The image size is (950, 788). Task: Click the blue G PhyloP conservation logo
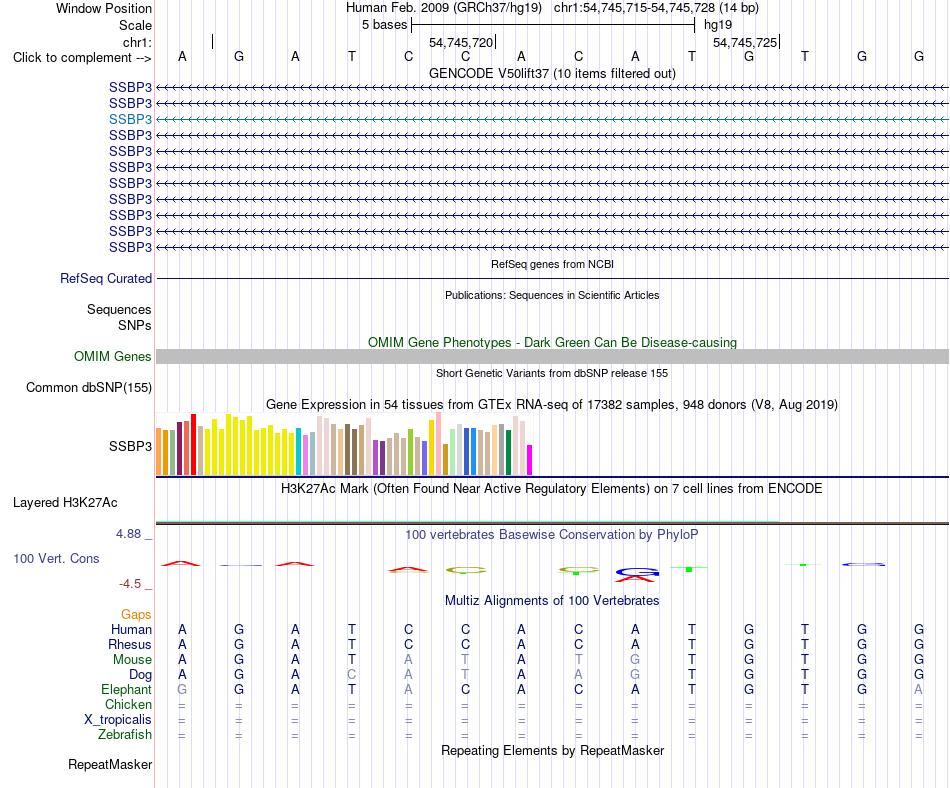point(637,572)
